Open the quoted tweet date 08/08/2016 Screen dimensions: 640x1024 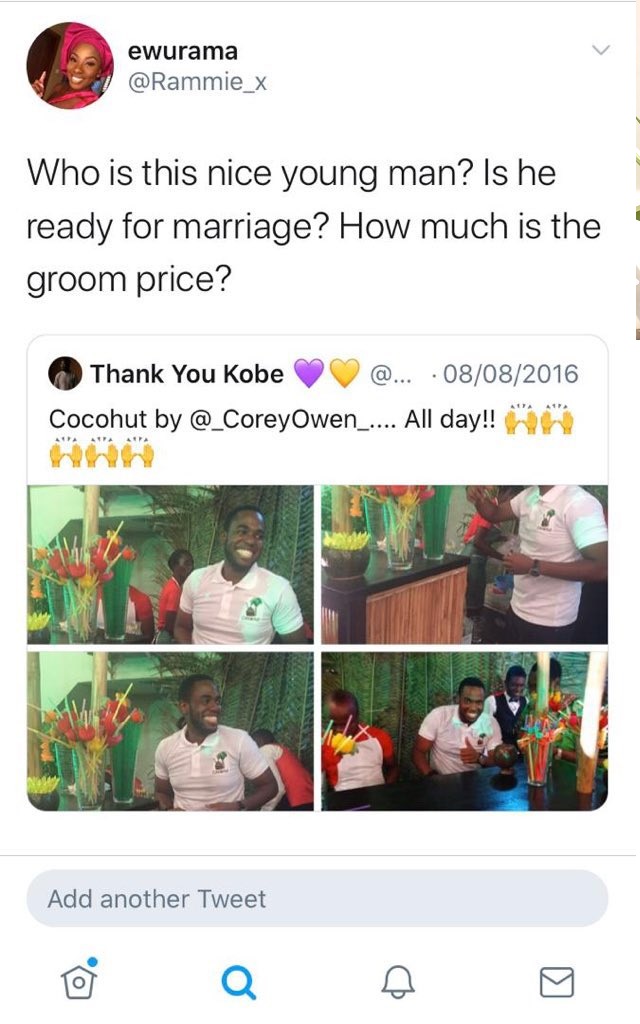coord(511,374)
